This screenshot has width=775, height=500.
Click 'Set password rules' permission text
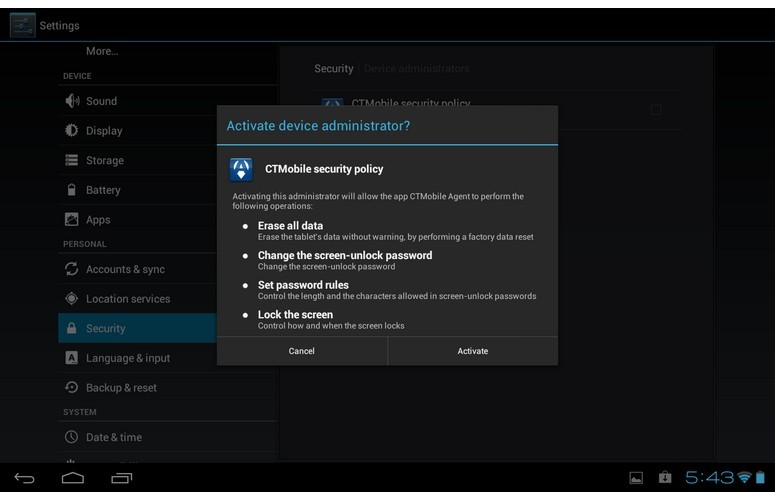coord(303,285)
